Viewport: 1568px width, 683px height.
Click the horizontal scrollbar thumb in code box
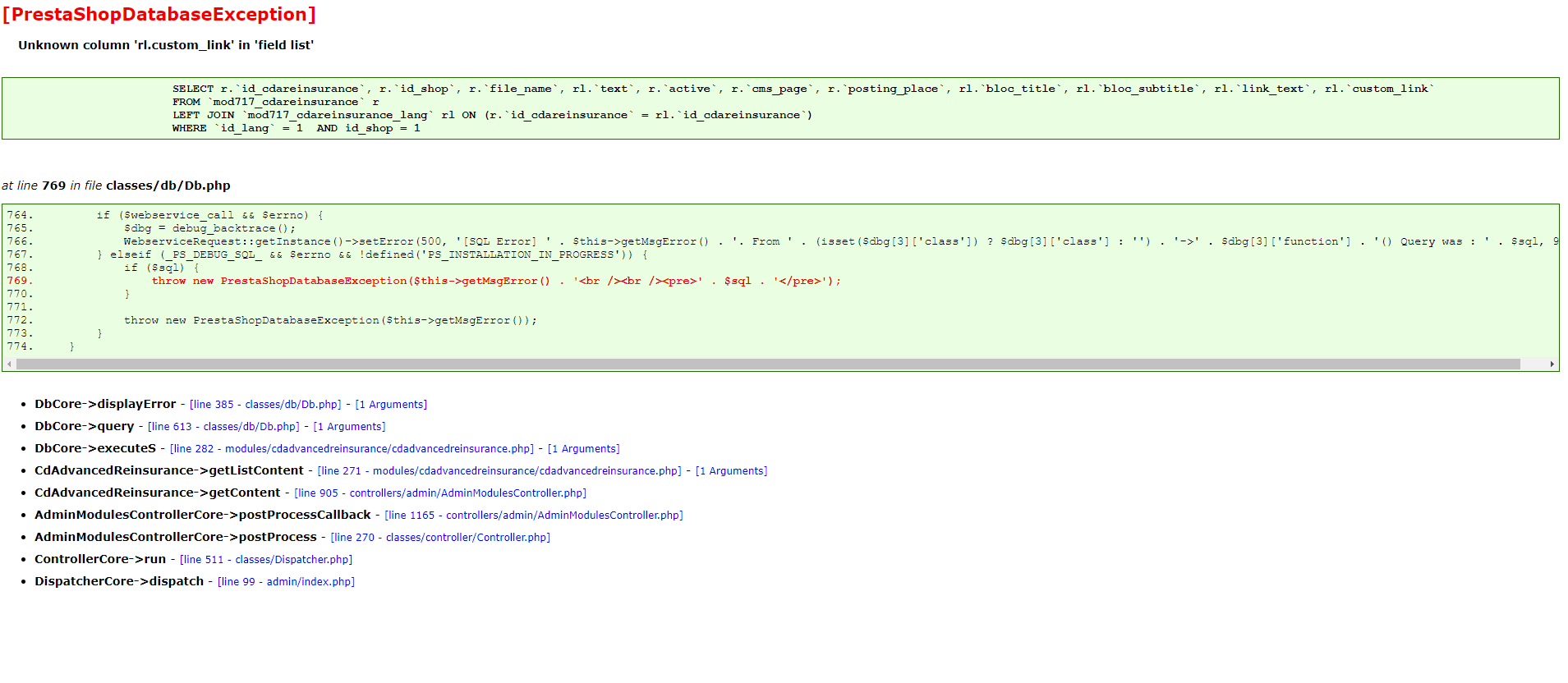768,364
